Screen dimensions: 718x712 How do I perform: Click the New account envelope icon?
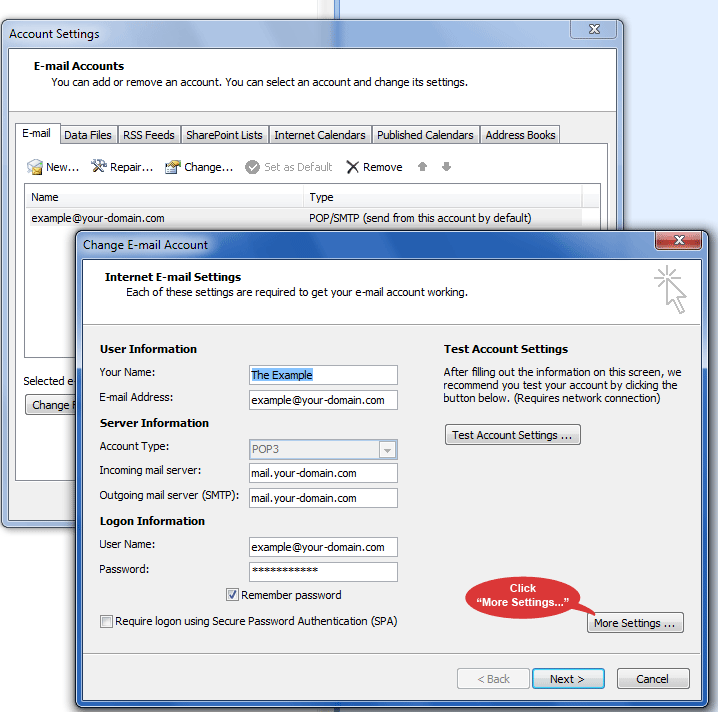tap(34, 167)
